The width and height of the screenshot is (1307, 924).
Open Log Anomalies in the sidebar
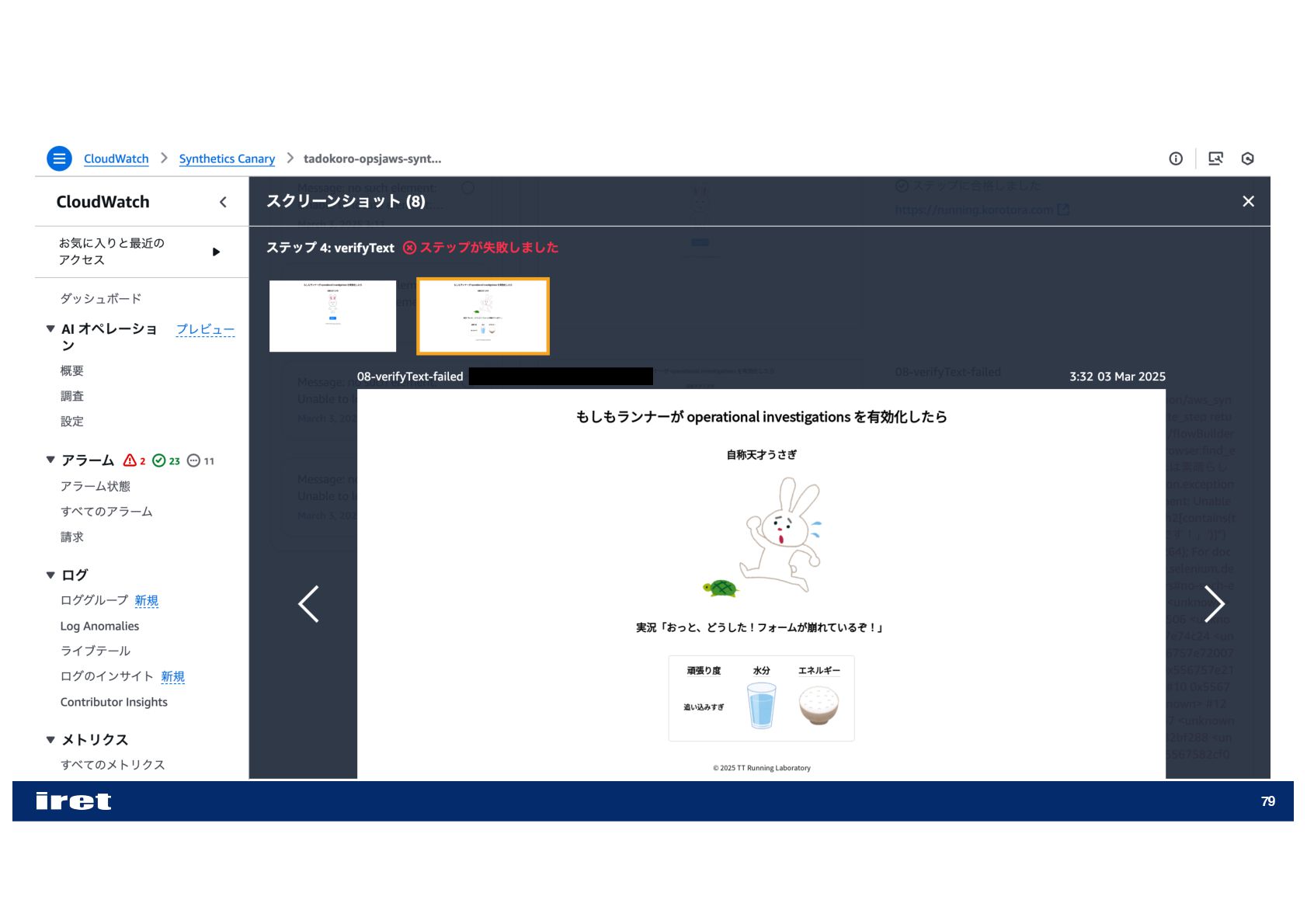99,626
